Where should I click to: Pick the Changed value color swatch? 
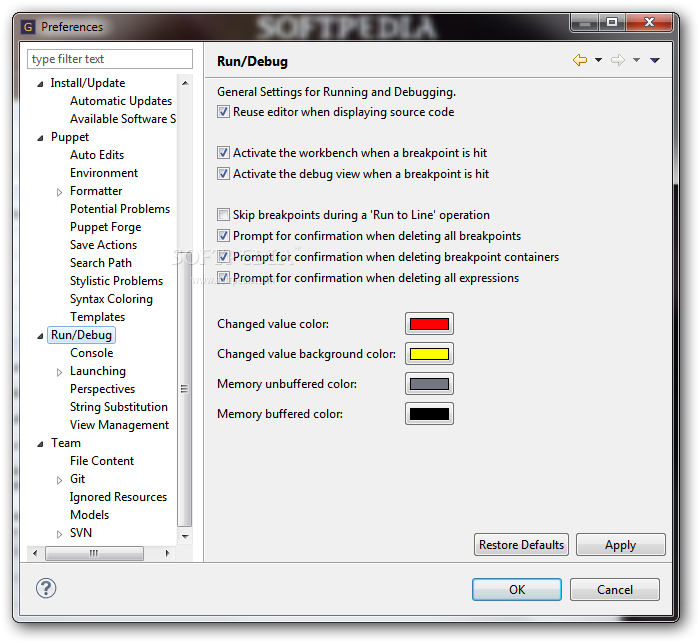click(429, 324)
